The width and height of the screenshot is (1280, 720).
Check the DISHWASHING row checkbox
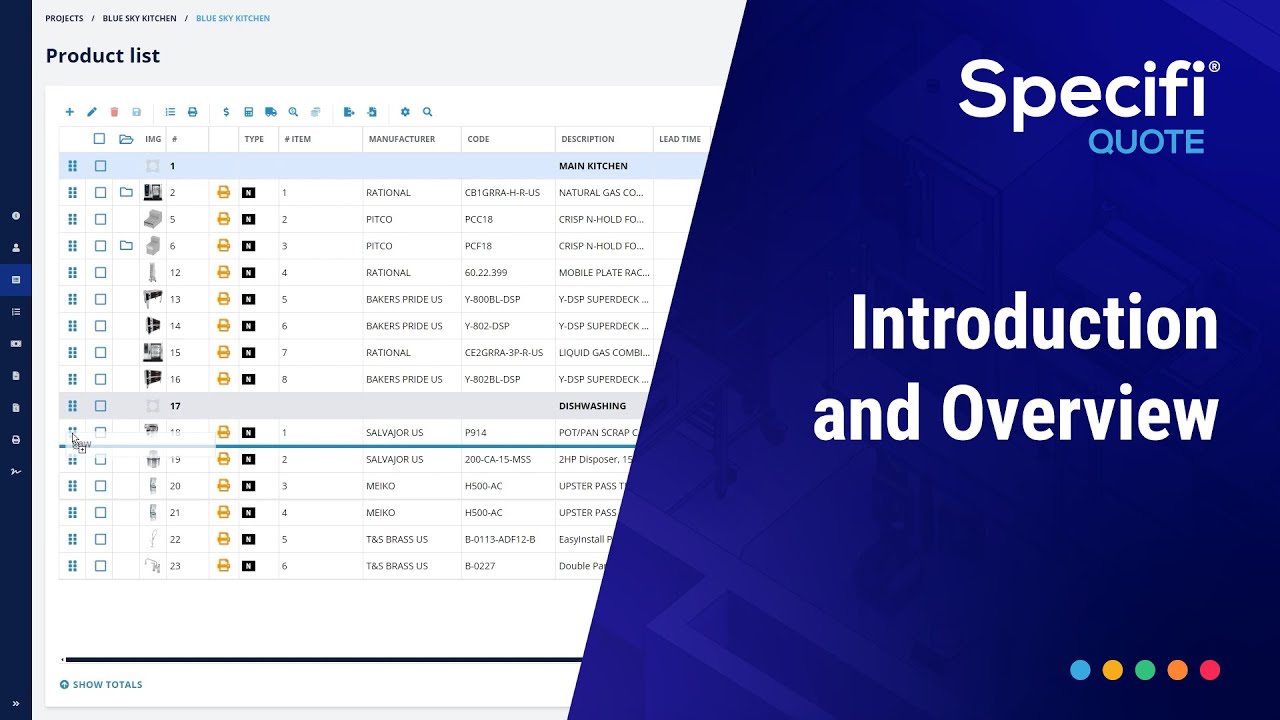click(x=100, y=406)
